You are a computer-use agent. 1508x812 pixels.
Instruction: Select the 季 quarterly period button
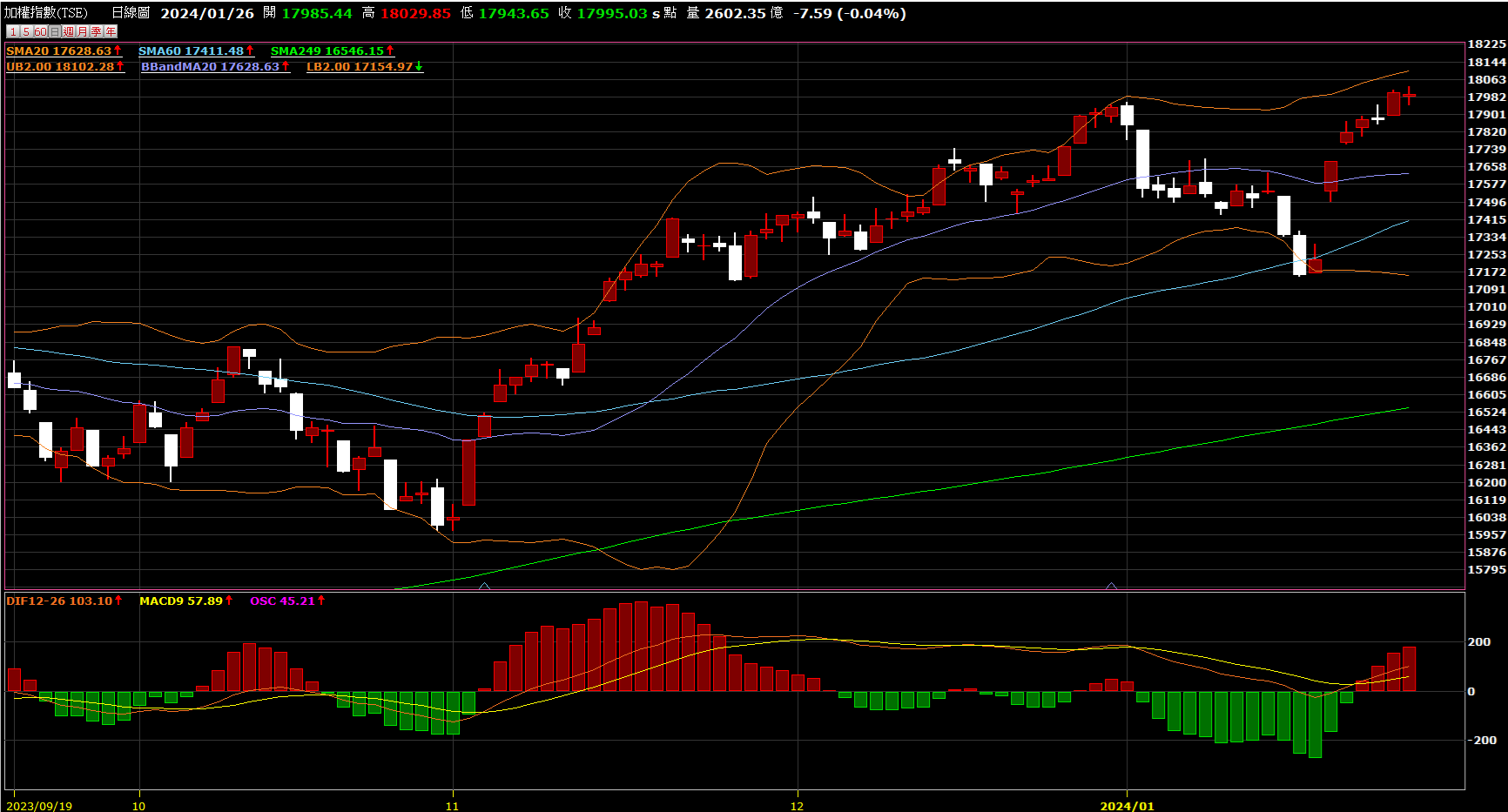(97, 31)
